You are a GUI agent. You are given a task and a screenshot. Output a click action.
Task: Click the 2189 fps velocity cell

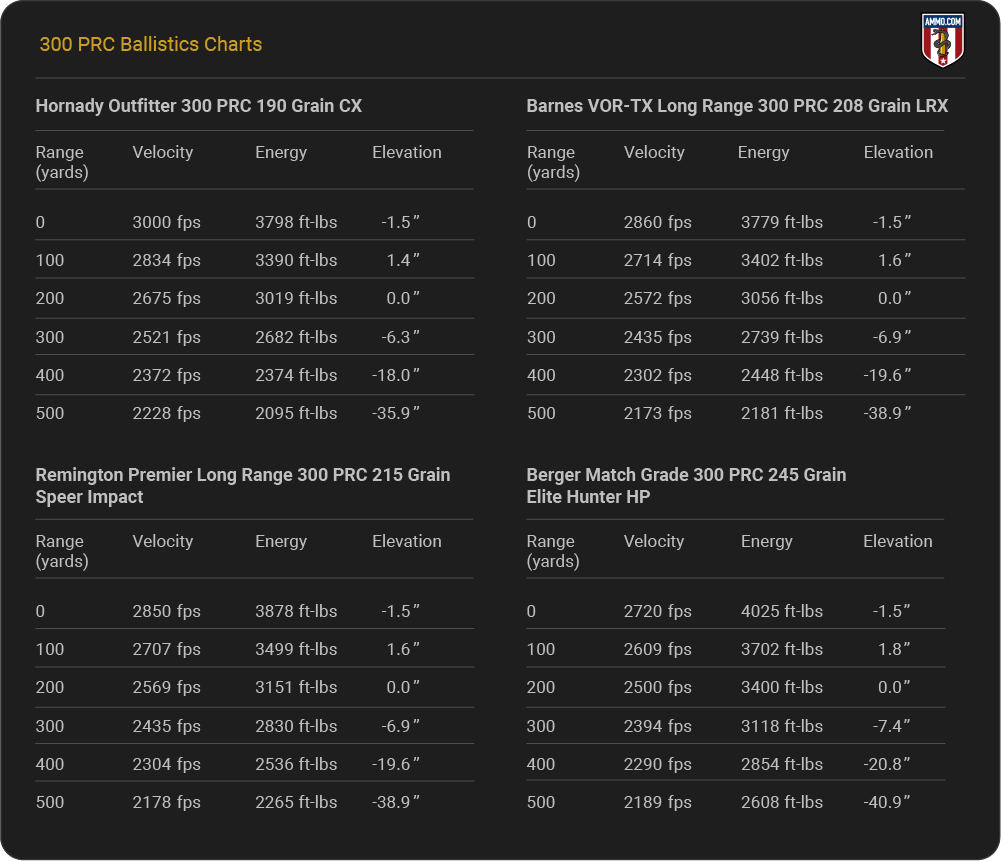tap(658, 802)
